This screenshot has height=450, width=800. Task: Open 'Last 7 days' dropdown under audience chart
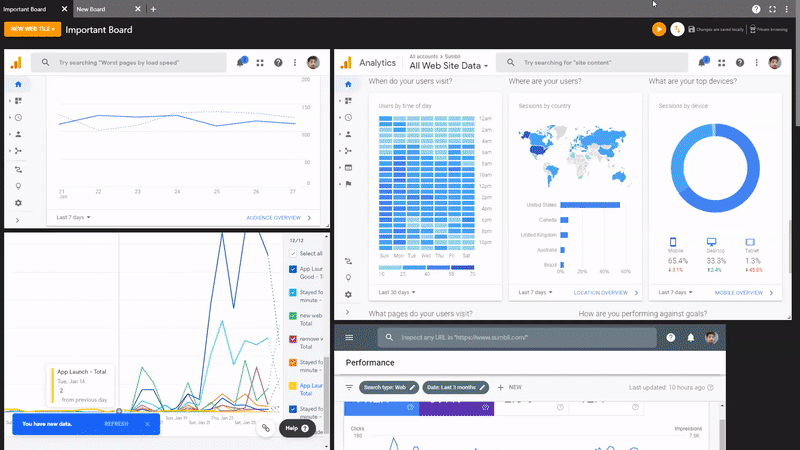[x=74, y=217]
